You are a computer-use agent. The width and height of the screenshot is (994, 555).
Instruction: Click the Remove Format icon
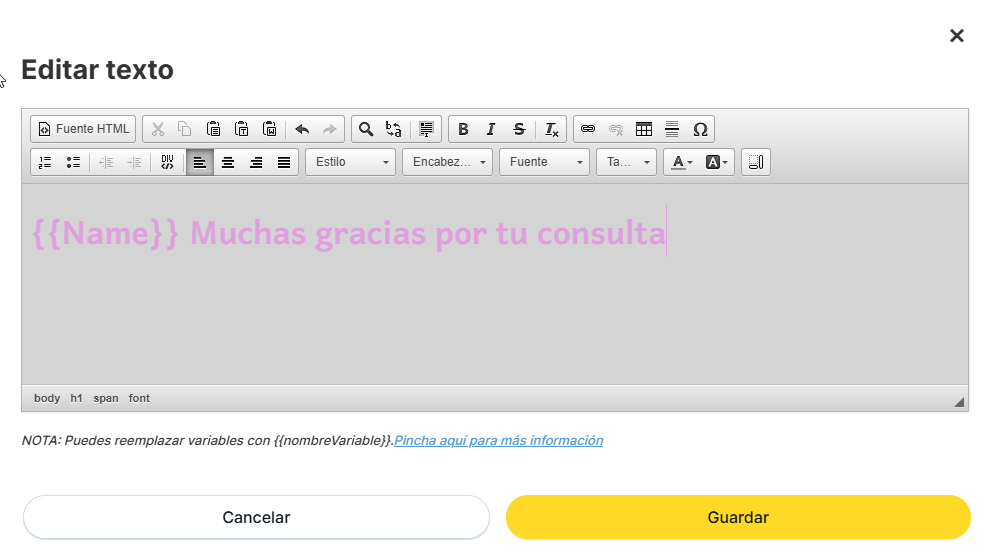[x=552, y=129]
